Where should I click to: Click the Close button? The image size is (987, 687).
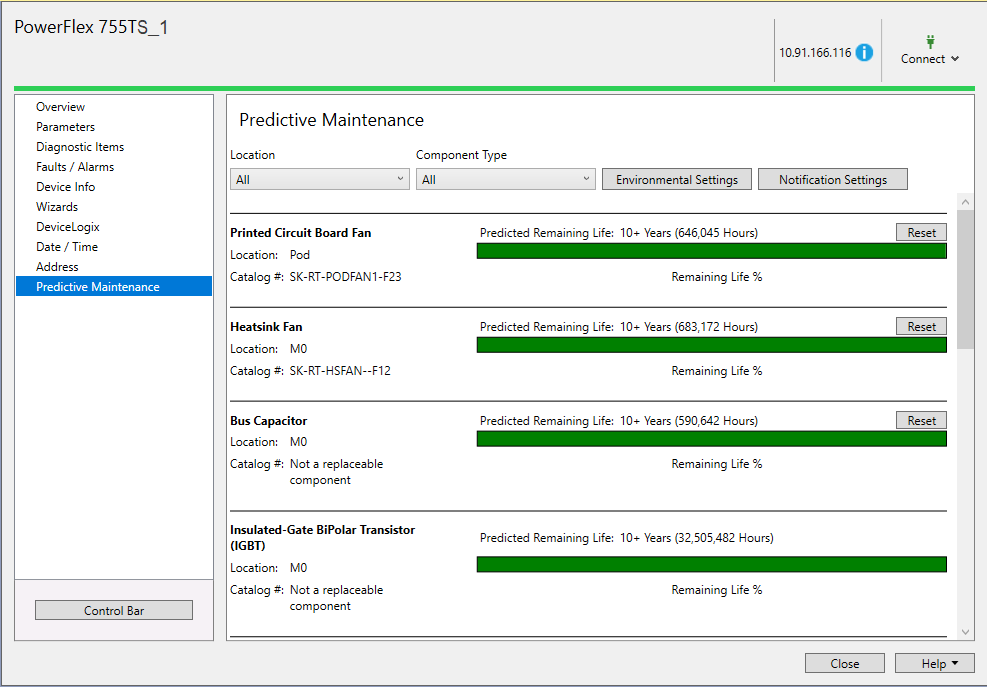(x=845, y=663)
